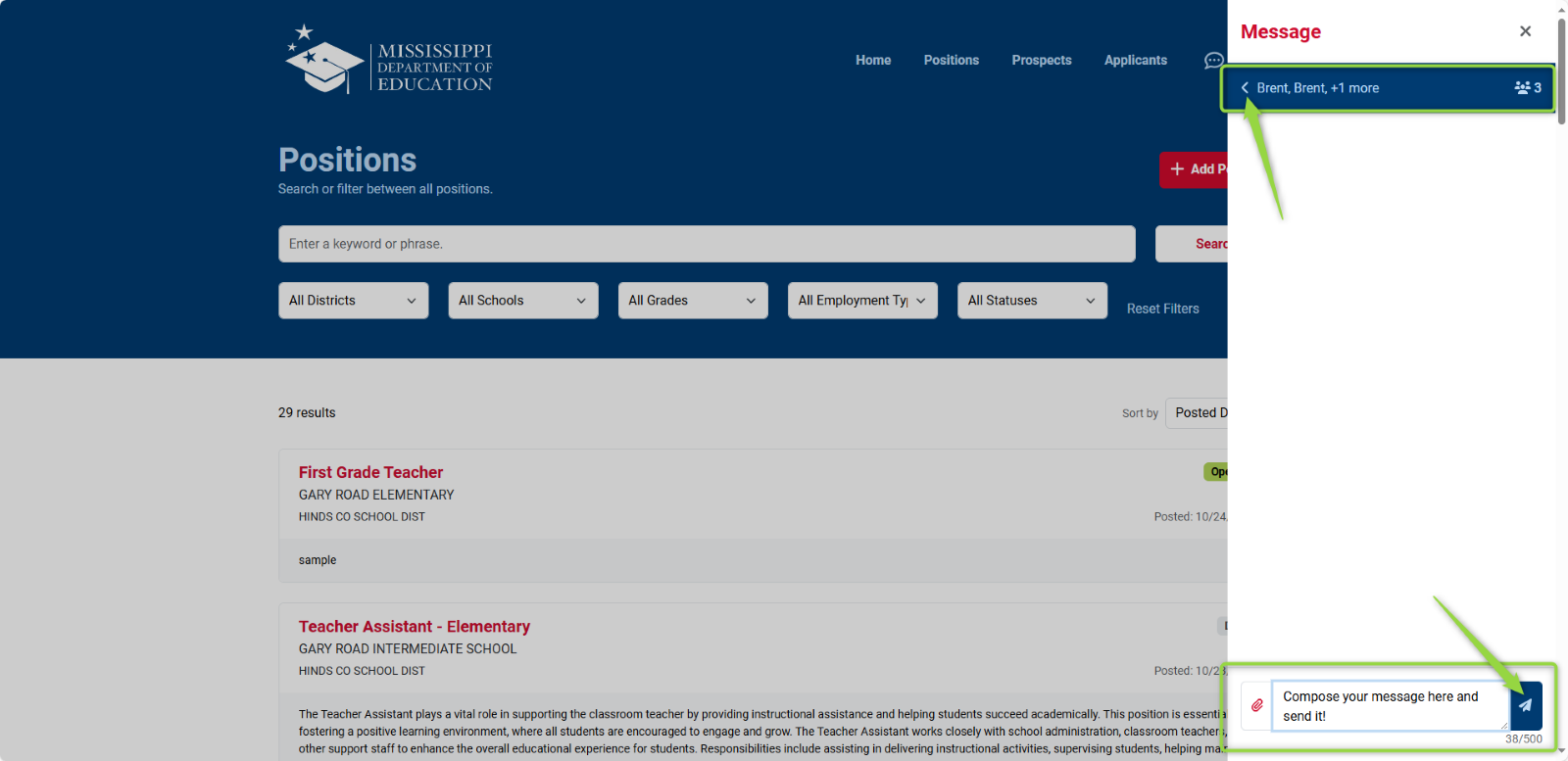
Task: Send the message with paper plane icon
Action: 1526,705
